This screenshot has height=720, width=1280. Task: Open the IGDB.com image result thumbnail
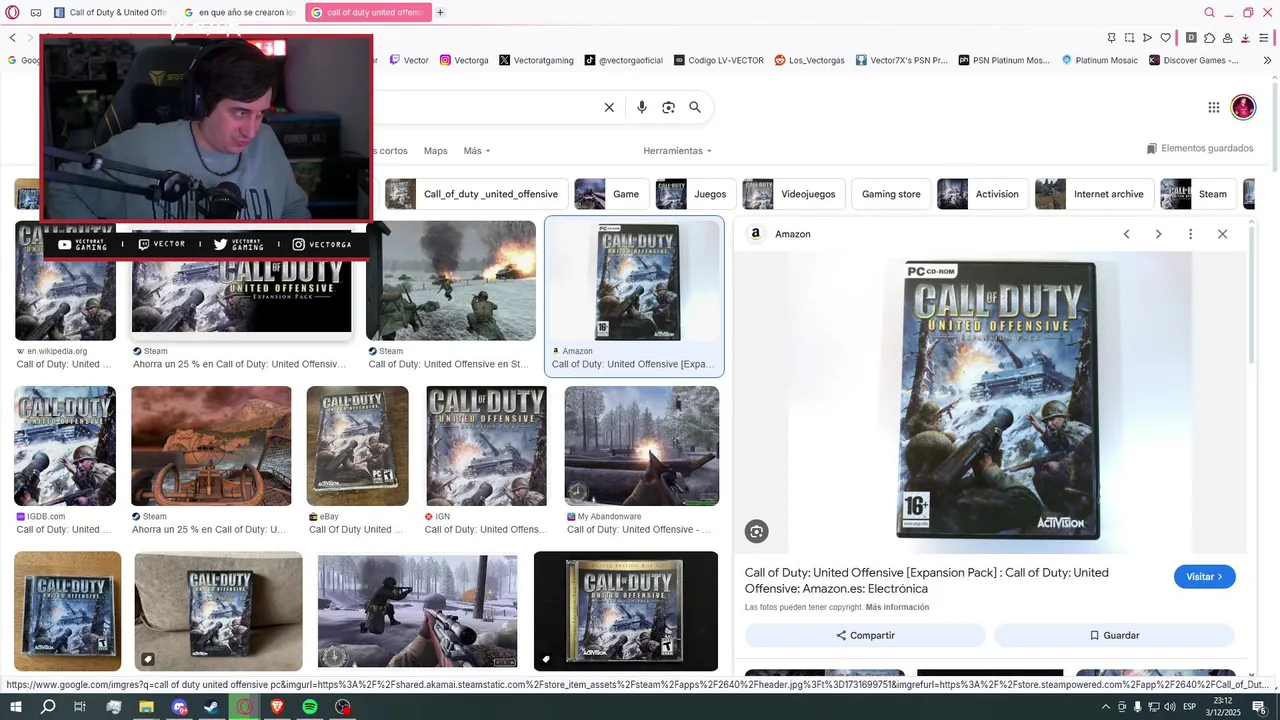(x=65, y=446)
